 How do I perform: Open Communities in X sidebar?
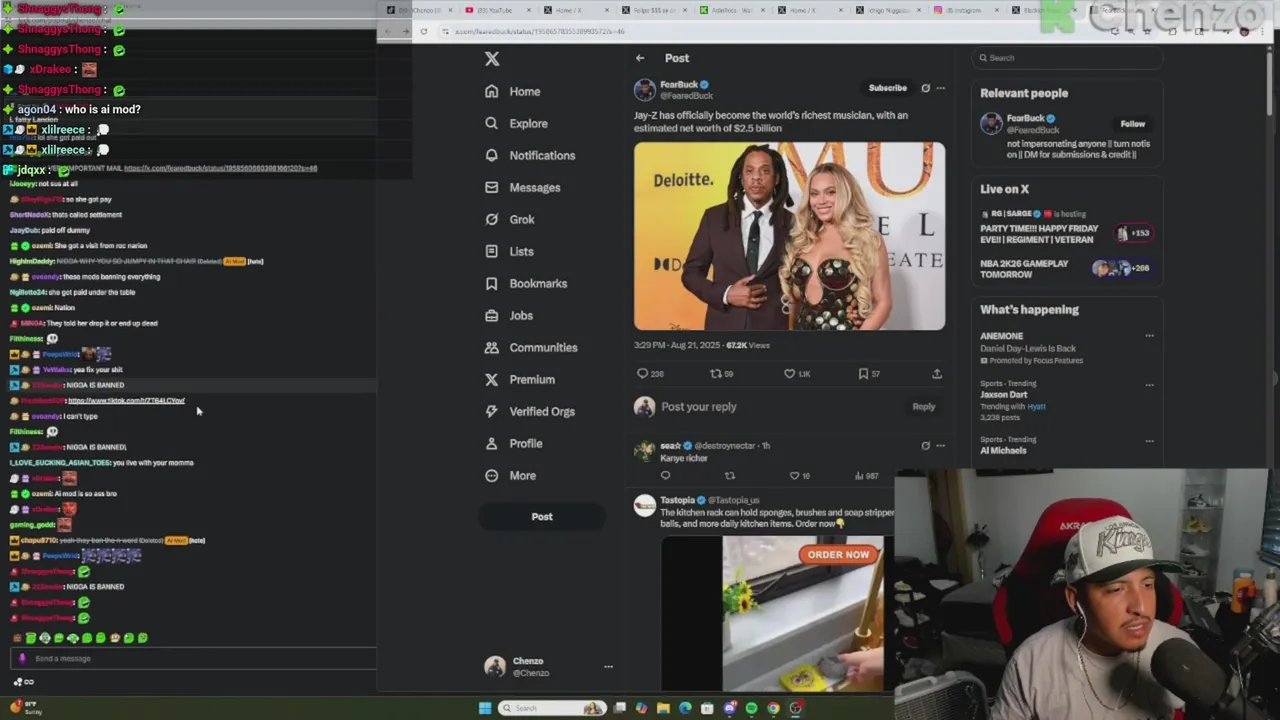coord(531,347)
